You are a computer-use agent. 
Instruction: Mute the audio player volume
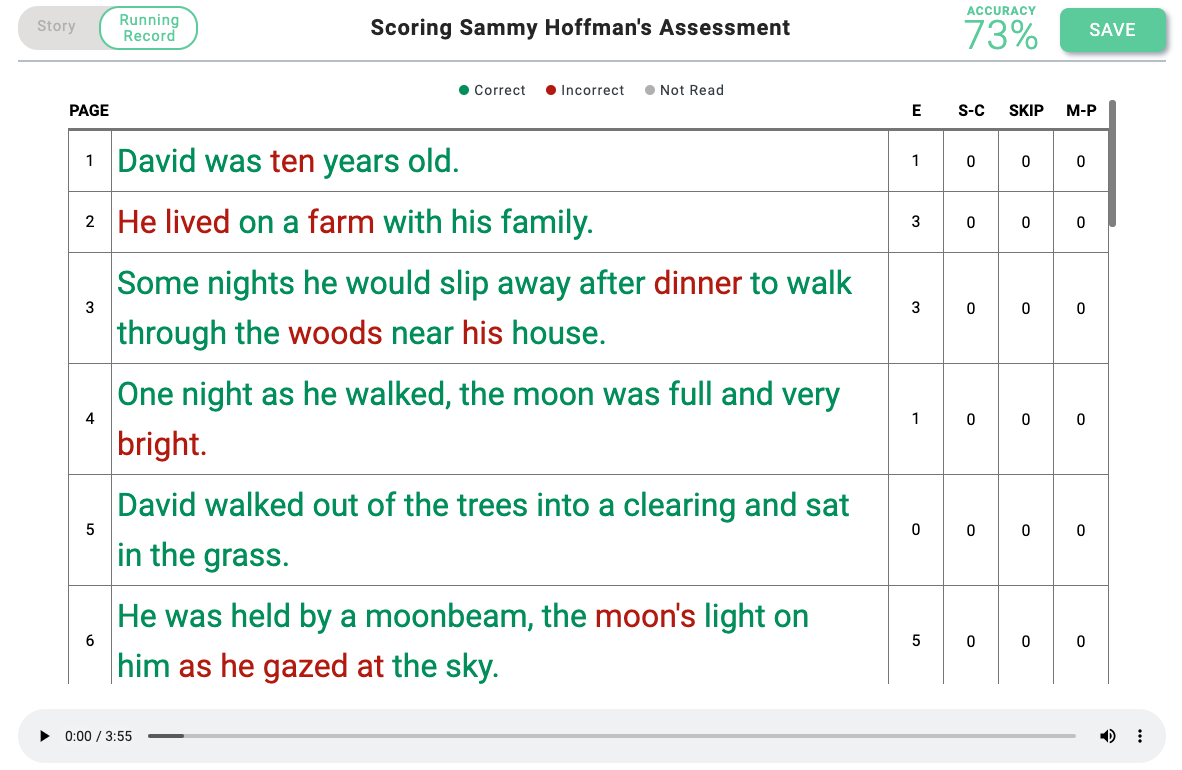click(1107, 736)
